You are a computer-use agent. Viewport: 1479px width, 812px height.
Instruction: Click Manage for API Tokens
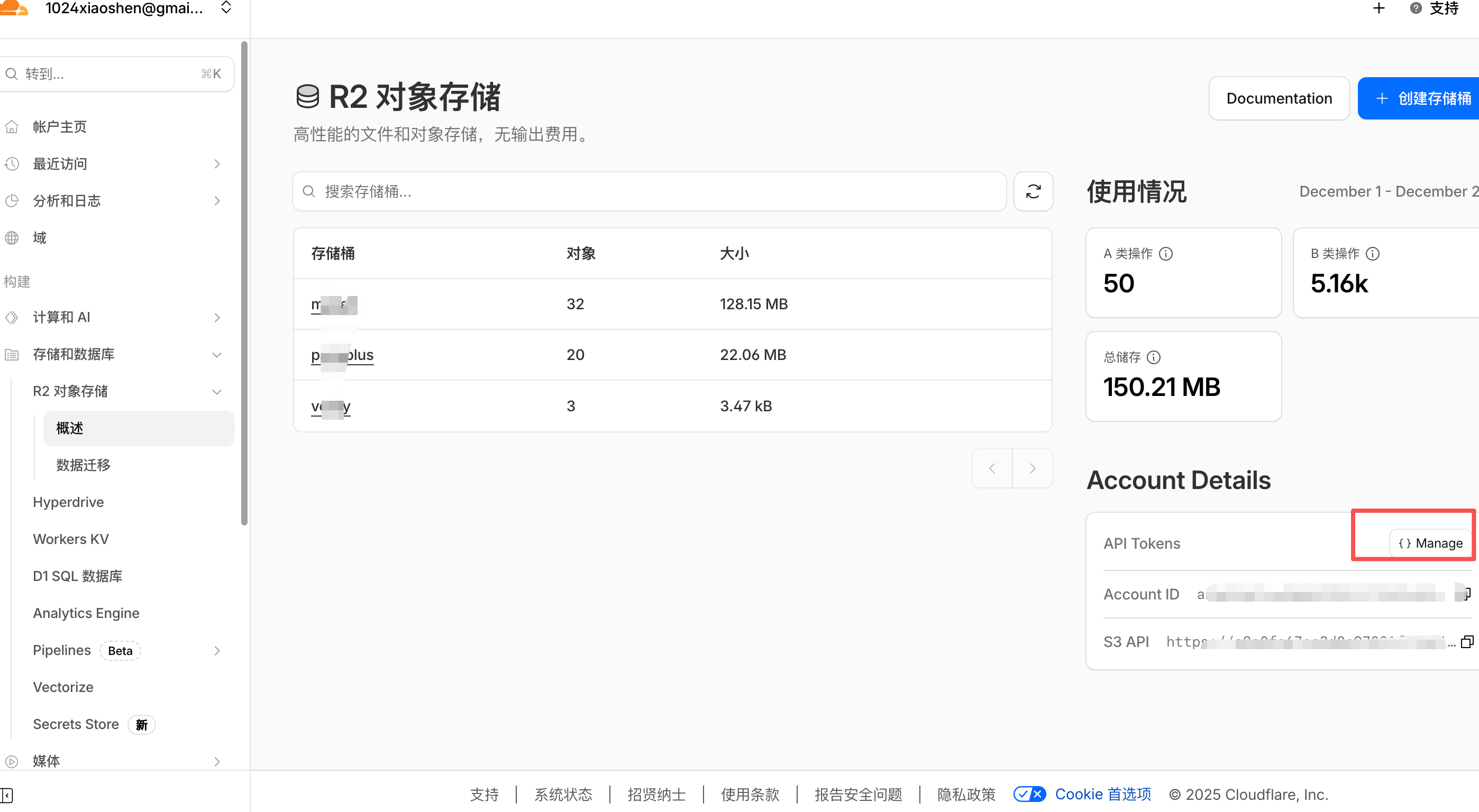click(x=1430, y=543)
